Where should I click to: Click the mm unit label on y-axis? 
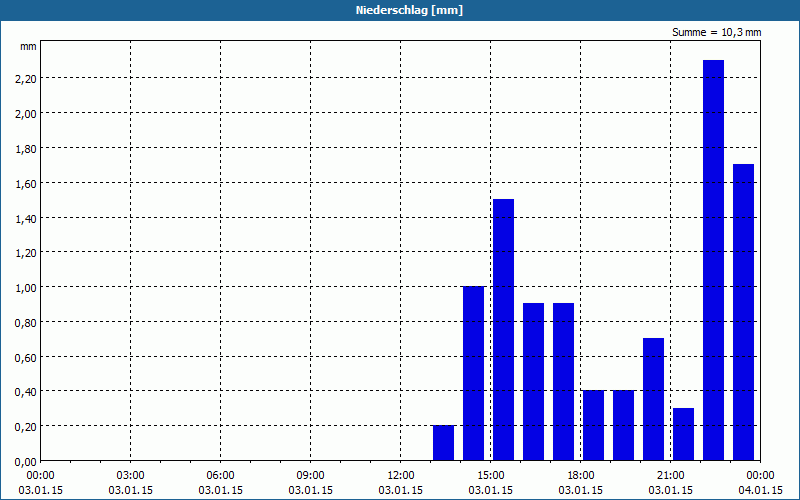click(x=28, y=46)
